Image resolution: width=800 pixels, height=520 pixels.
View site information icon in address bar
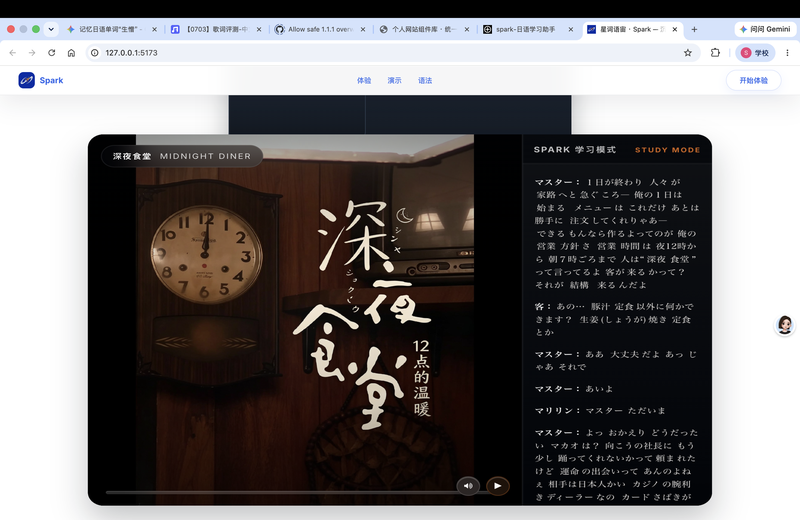click(95, 53)
